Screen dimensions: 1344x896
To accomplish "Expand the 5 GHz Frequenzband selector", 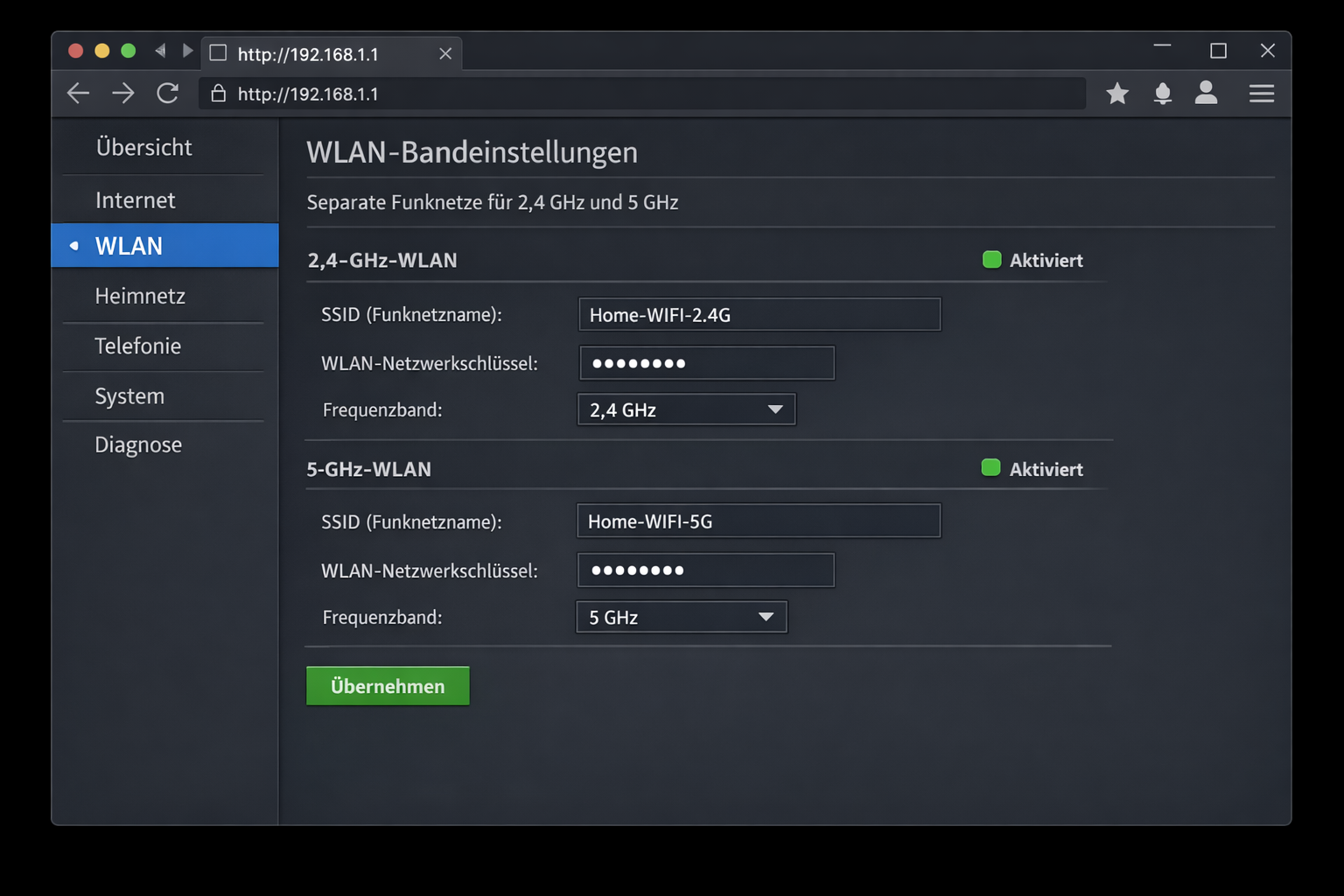I will click(x=681, y=616).
